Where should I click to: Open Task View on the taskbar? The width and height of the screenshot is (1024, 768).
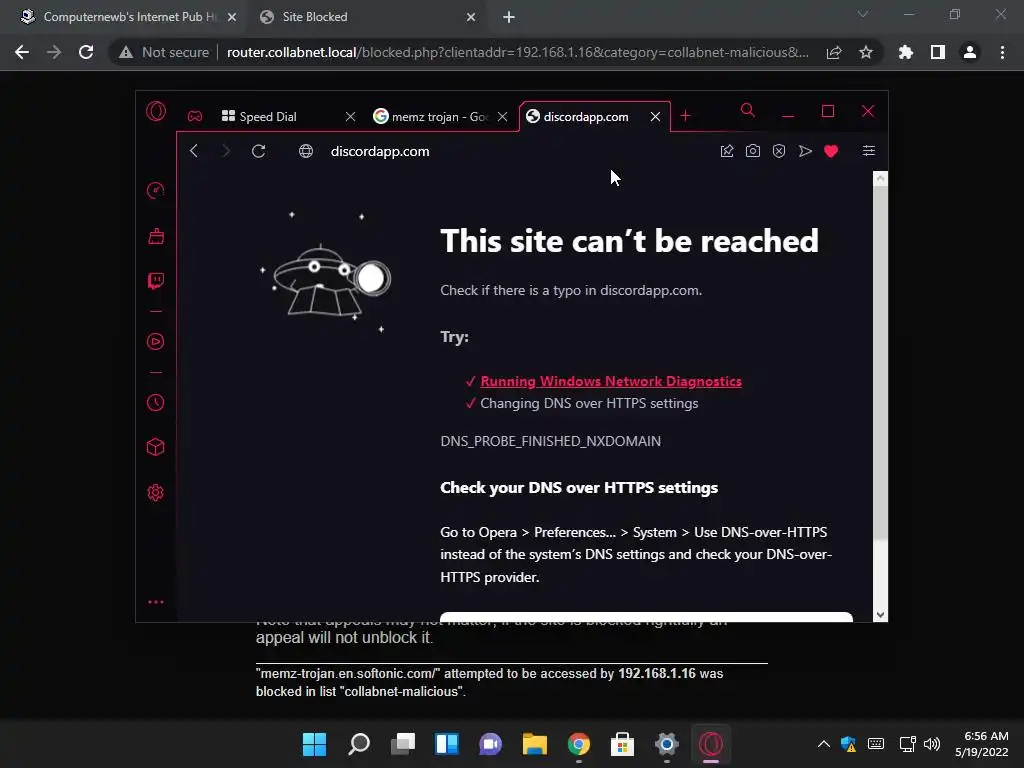(x=403, y=744)
